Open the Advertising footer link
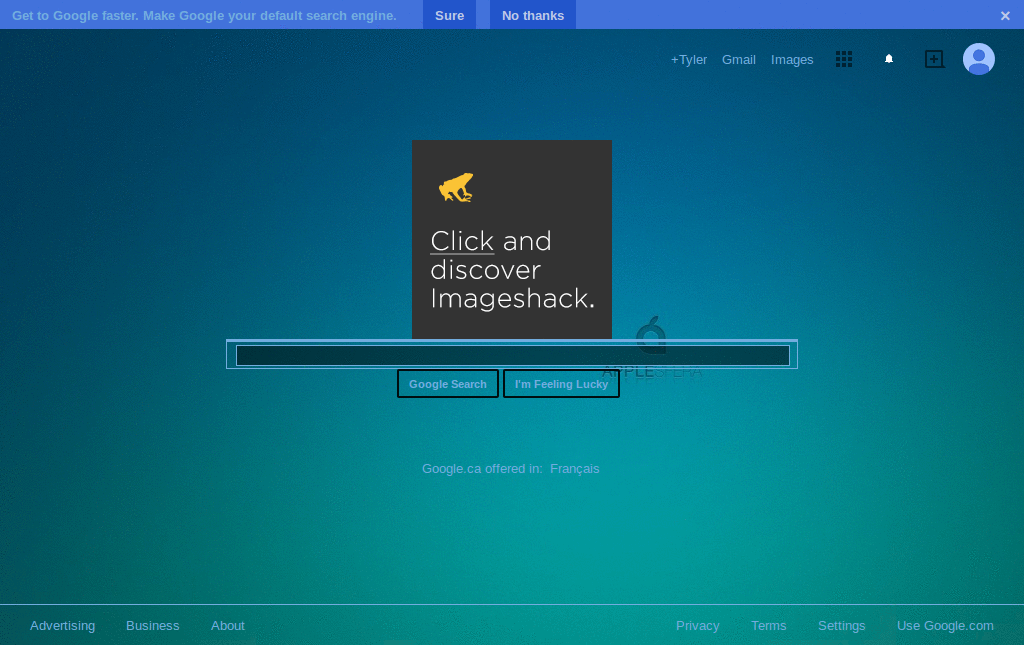This screenshot has width=1024, height=645. pyautogui.click(x=63, y=625)
